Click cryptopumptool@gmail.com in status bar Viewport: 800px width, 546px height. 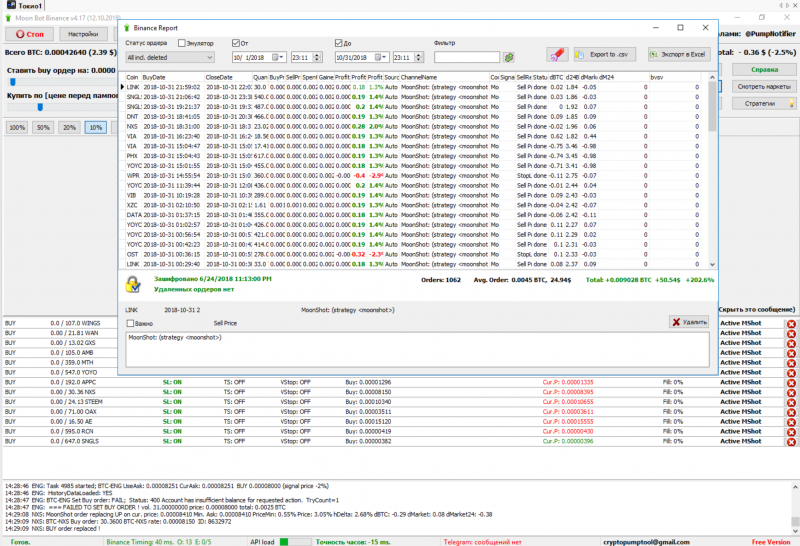tap(646, 542)
